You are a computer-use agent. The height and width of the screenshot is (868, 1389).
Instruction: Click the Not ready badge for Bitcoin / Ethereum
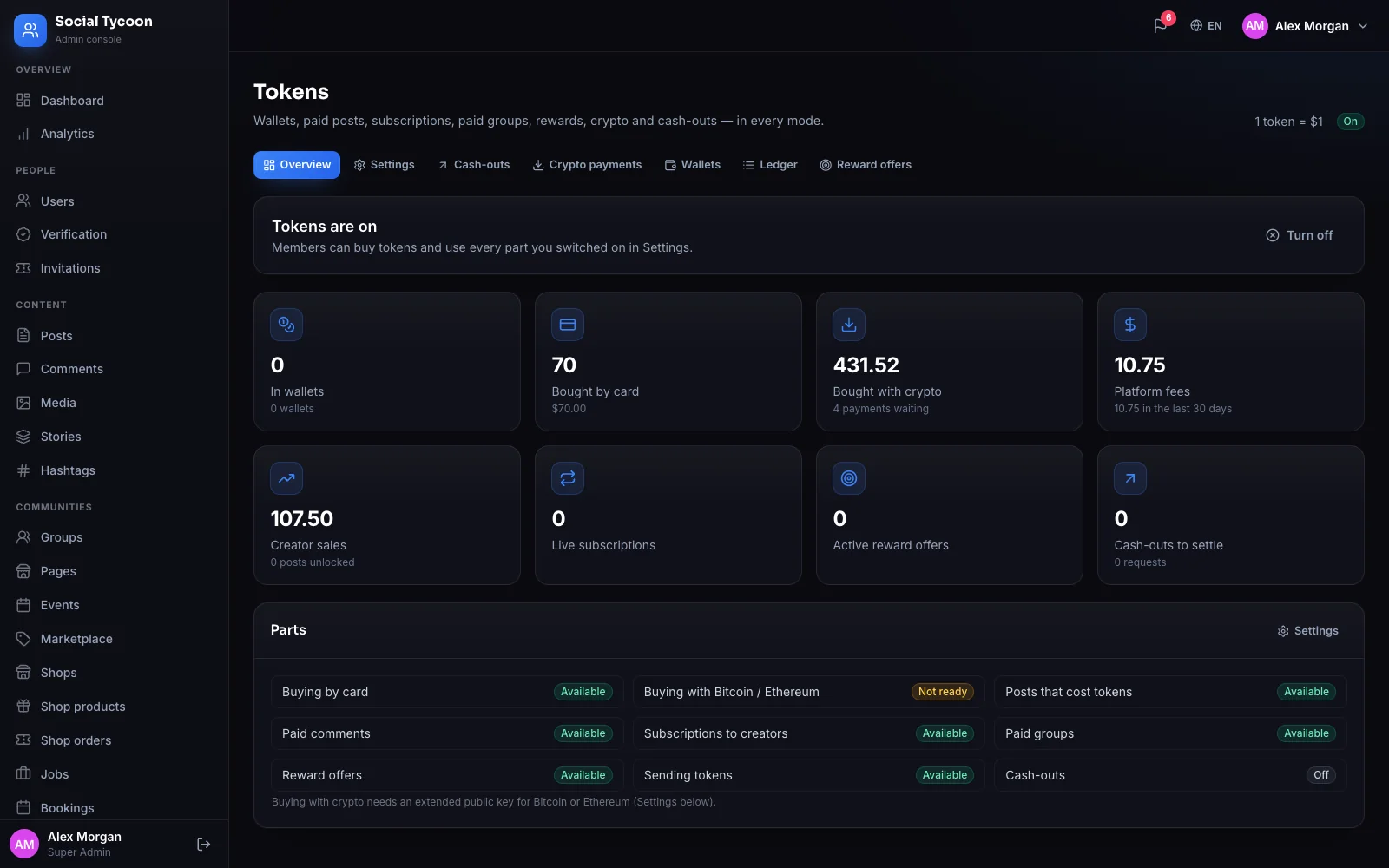[x=942, y=692]
